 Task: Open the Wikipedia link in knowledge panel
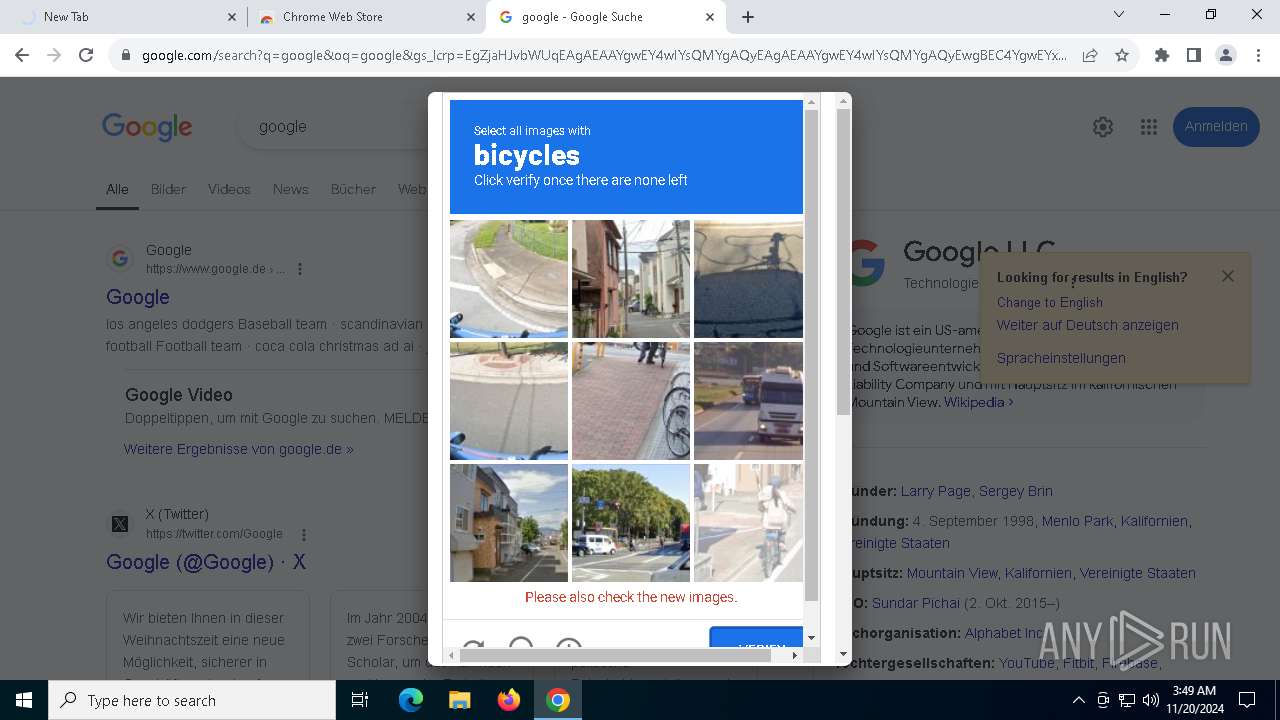click(x=979, y=402)
